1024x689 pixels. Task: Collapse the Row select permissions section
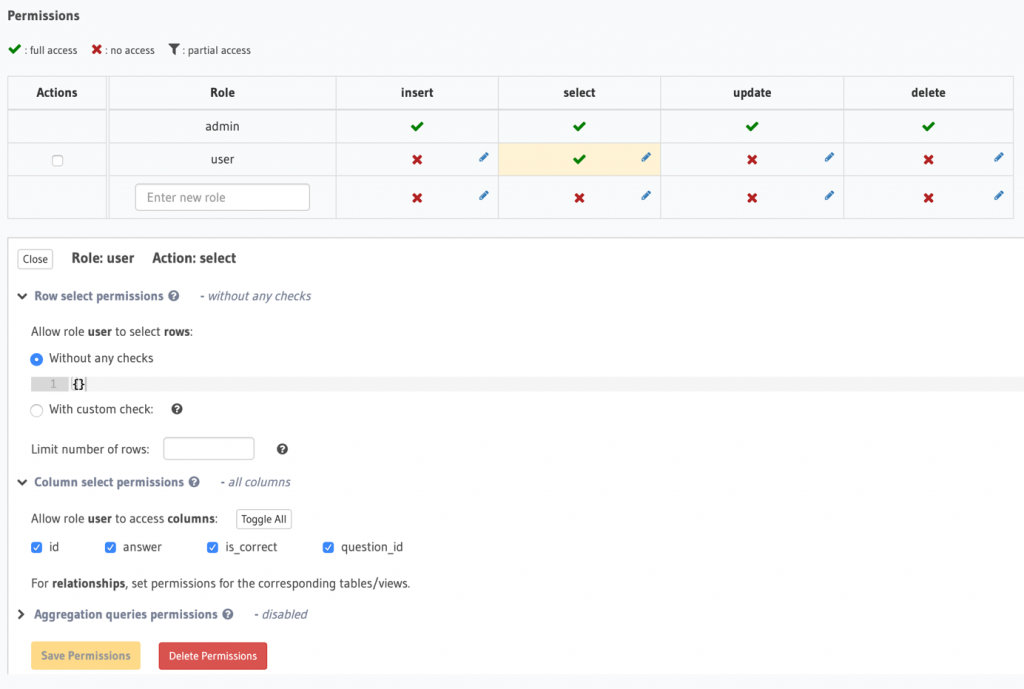tap(22, 296)
